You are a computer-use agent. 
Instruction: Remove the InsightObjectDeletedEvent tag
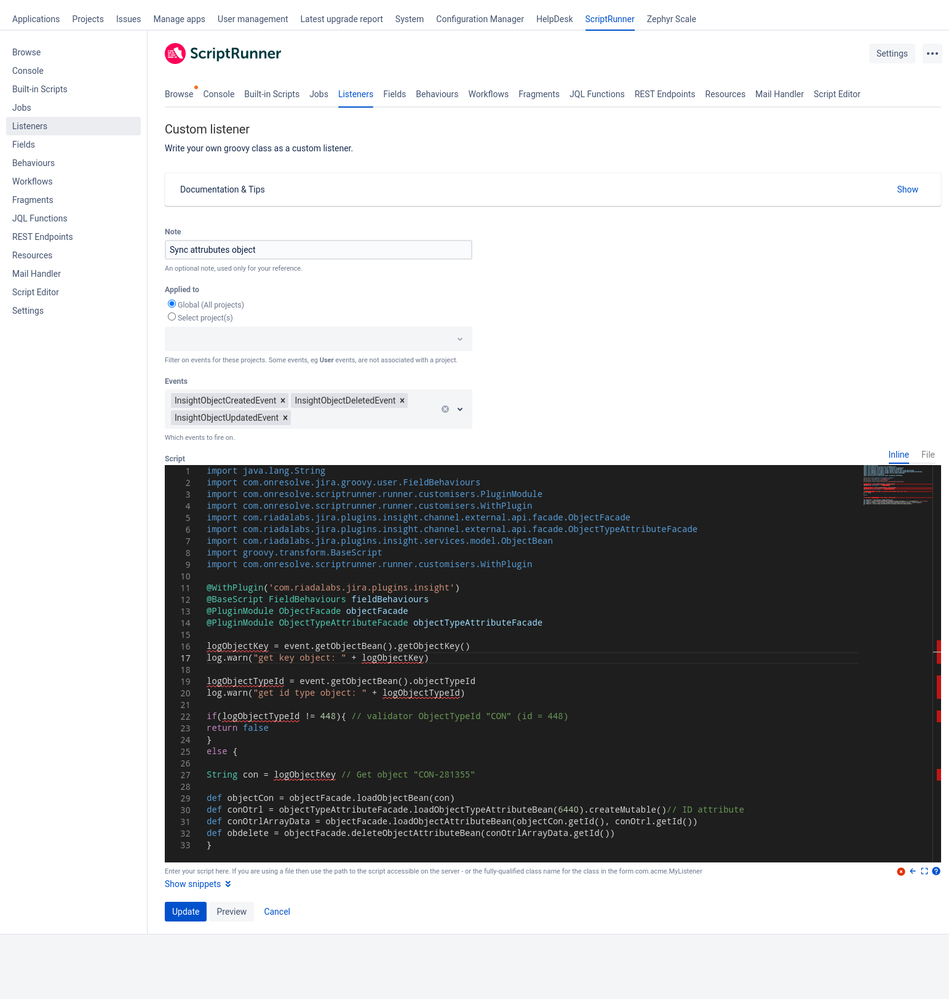coord(402,401)
